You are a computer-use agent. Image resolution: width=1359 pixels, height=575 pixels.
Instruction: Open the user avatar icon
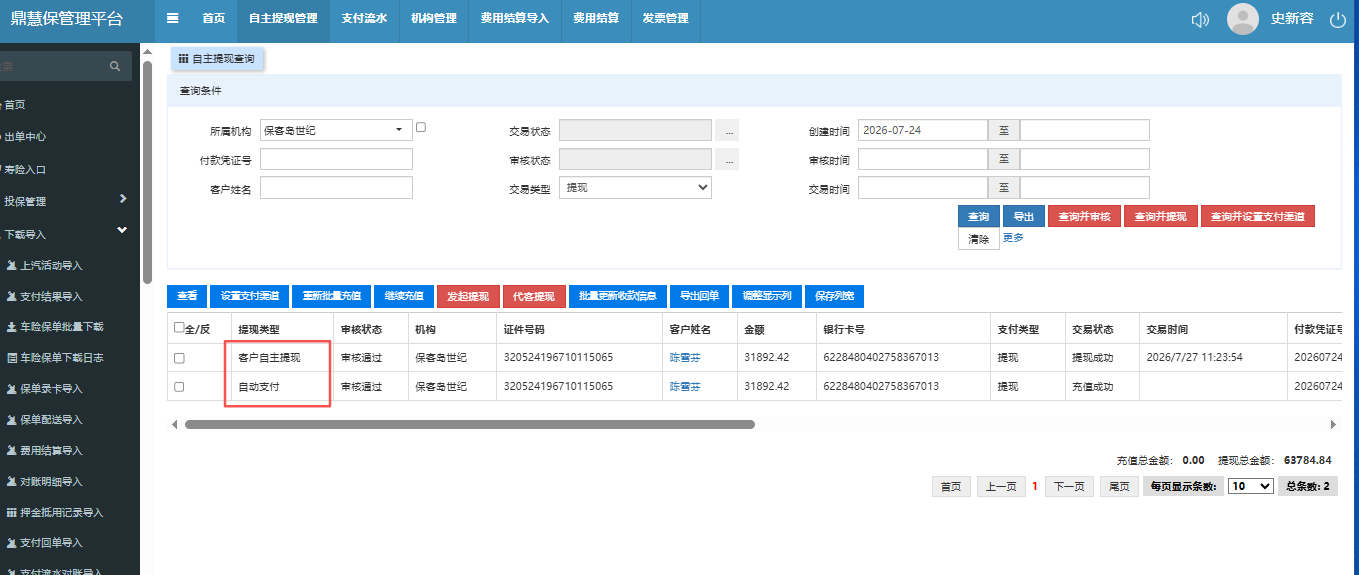[x=1242, y=19]
